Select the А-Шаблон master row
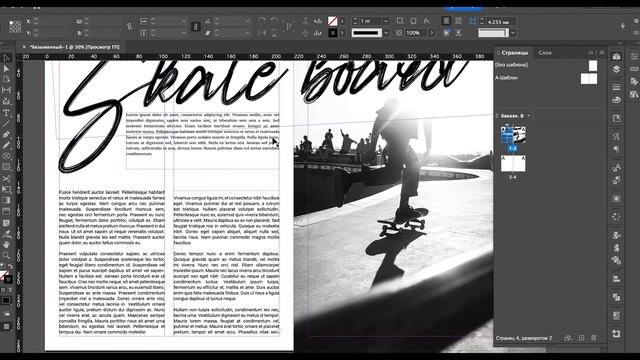Viewport: 640px width, 360px height. pos(546,78)
